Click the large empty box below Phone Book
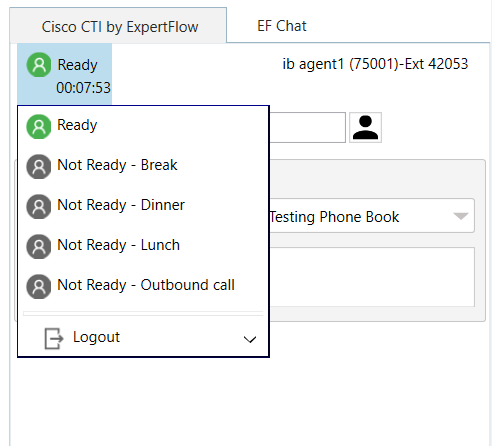The image size is (492, 446). 372,277
